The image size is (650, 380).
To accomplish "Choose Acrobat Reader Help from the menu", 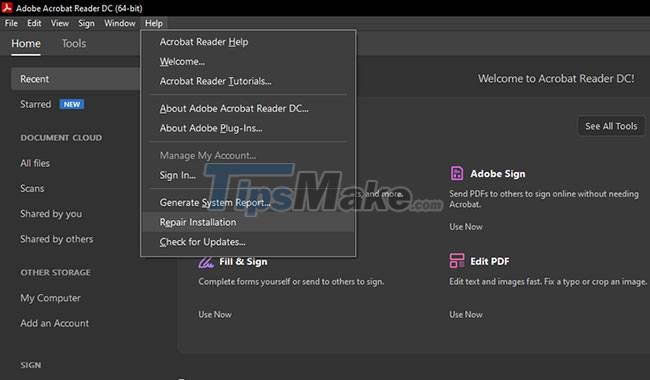I will [248, 42].
